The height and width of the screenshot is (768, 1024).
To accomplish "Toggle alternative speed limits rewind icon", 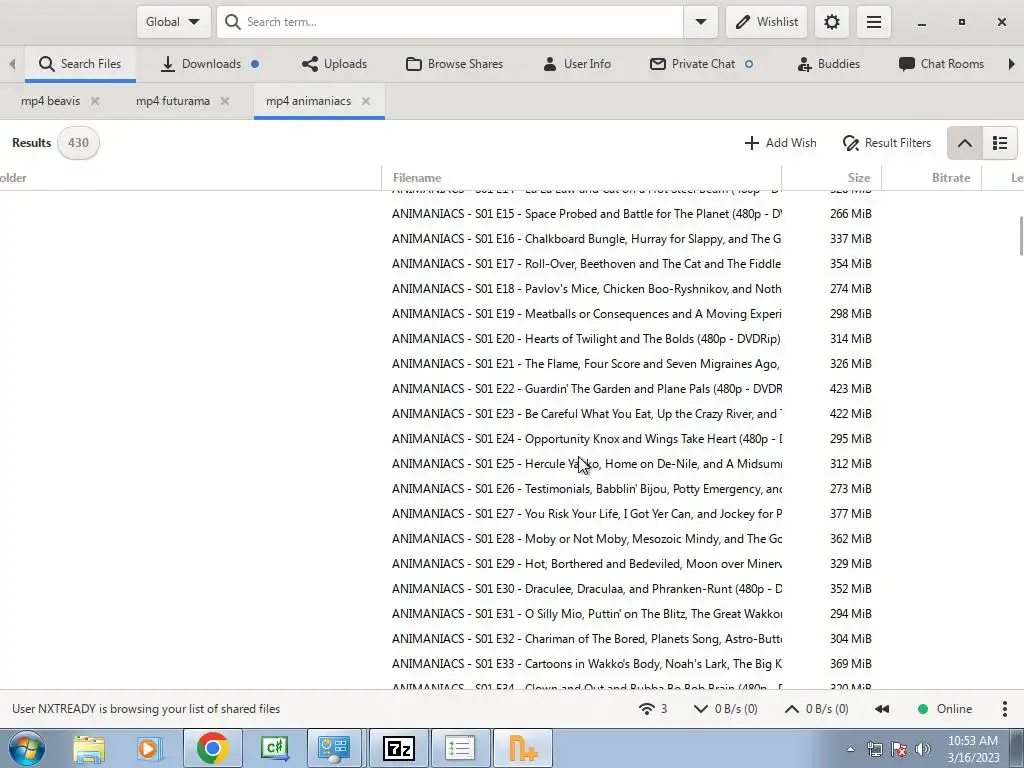I will [x=882, y=709].
